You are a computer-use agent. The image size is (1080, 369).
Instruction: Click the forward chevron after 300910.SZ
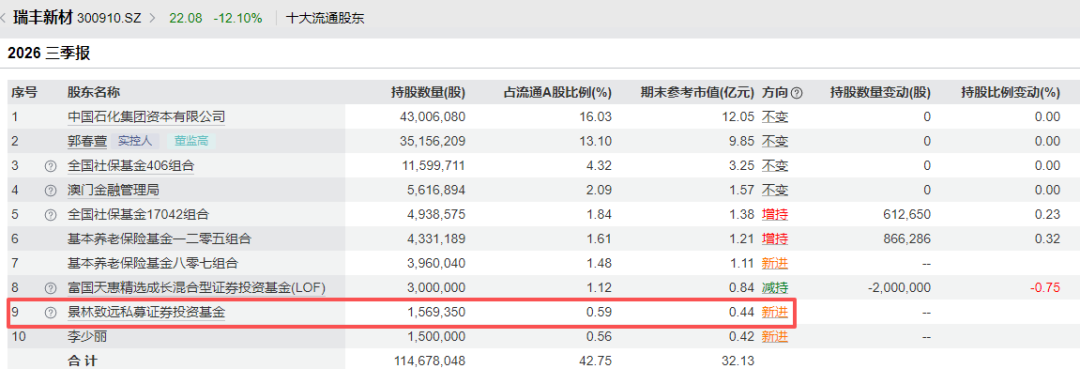[152, 19]
